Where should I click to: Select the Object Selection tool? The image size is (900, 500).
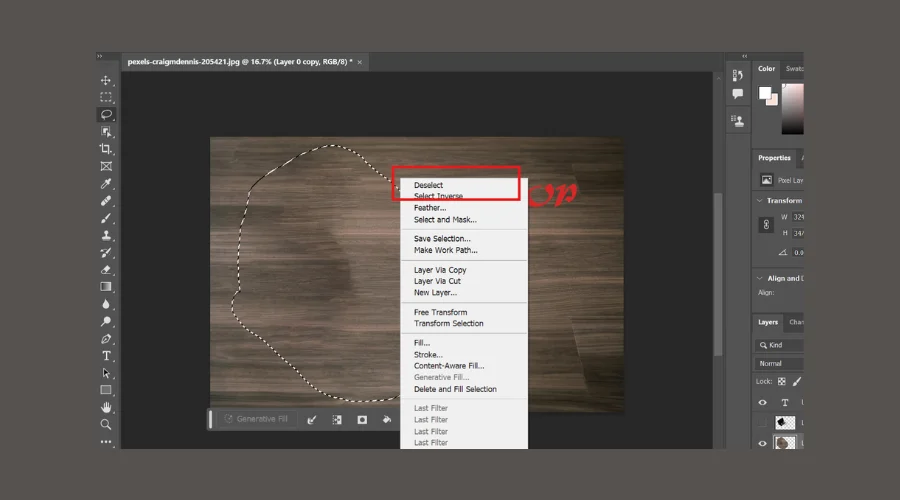coord(106,131)
